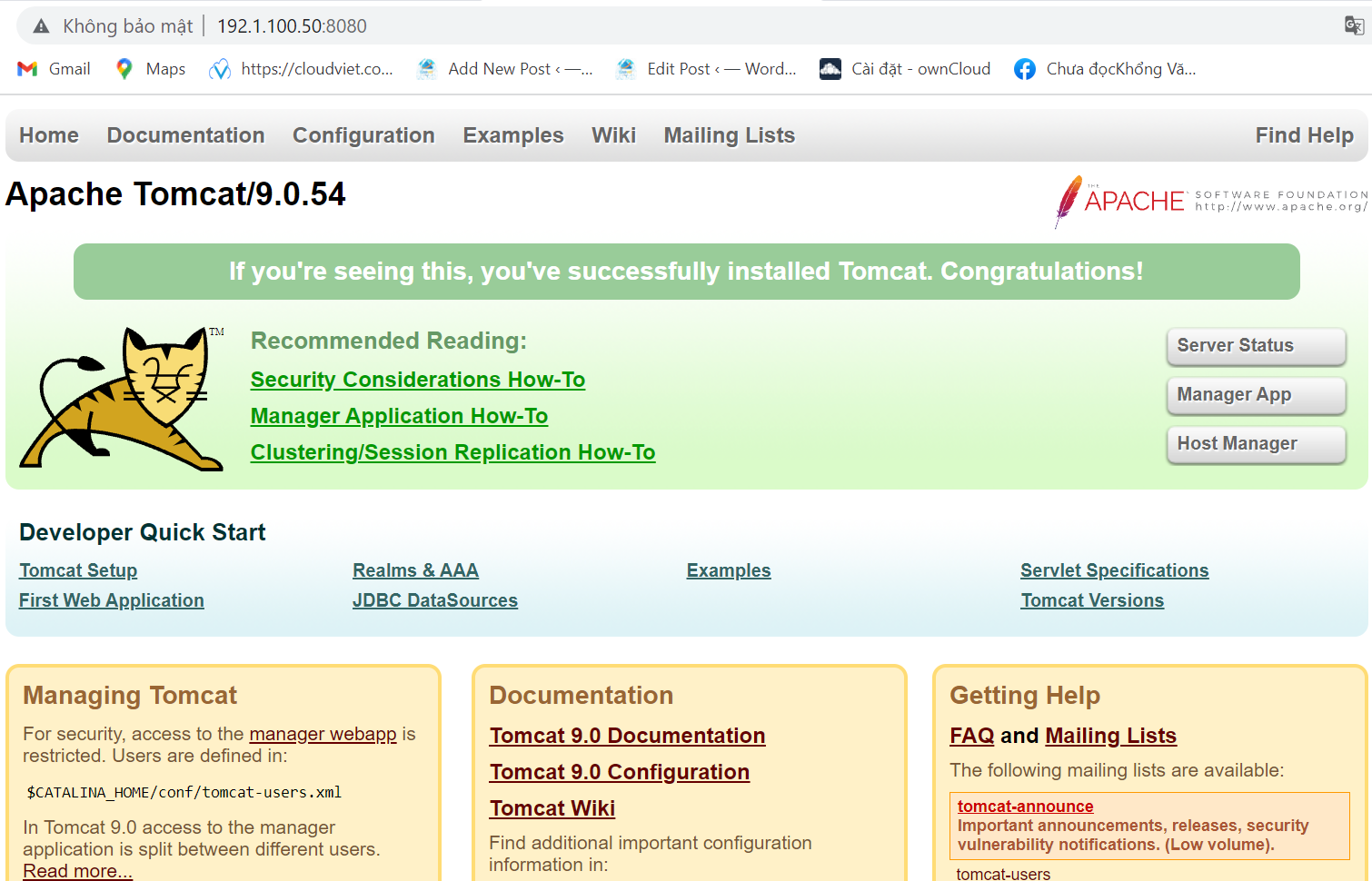Click the Managing Tomcat heading
The height and width of the screenshot is (881, 1372).
[130, 696]
